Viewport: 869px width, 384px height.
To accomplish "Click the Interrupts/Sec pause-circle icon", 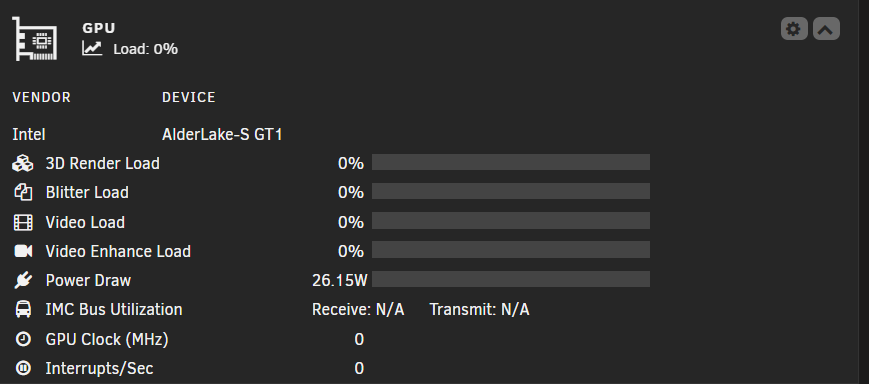I will 23,368.
